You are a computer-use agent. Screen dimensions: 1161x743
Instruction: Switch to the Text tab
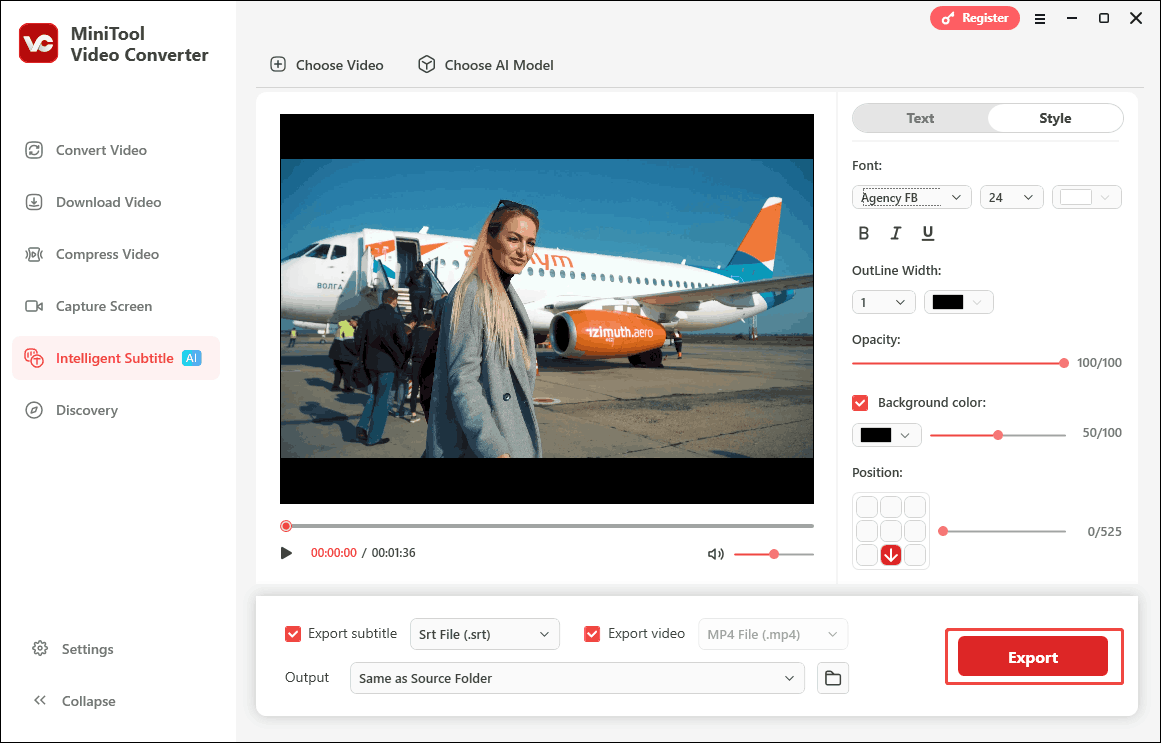(x=919, y=118)
